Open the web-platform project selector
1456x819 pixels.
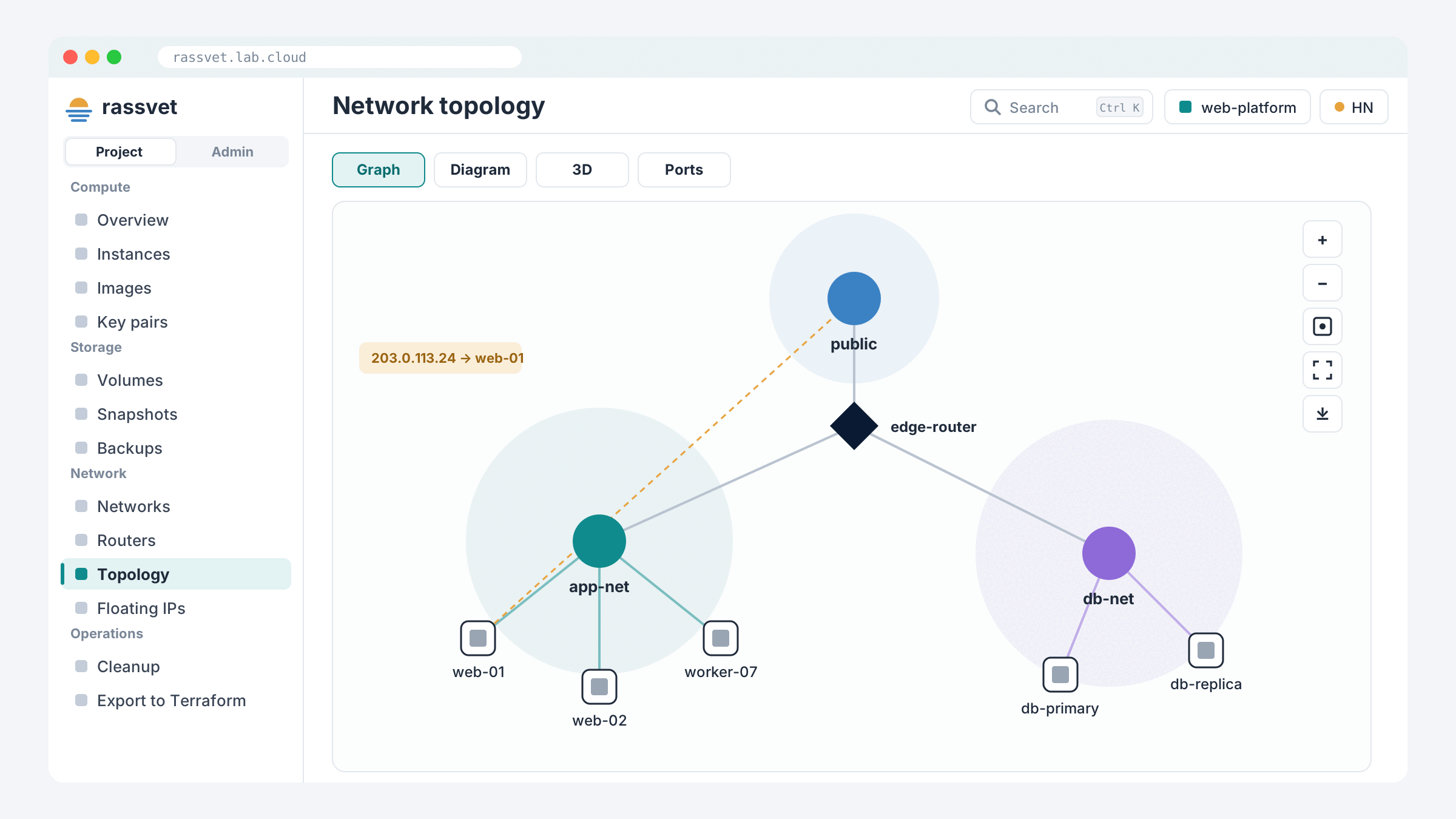pos(1238,107)
